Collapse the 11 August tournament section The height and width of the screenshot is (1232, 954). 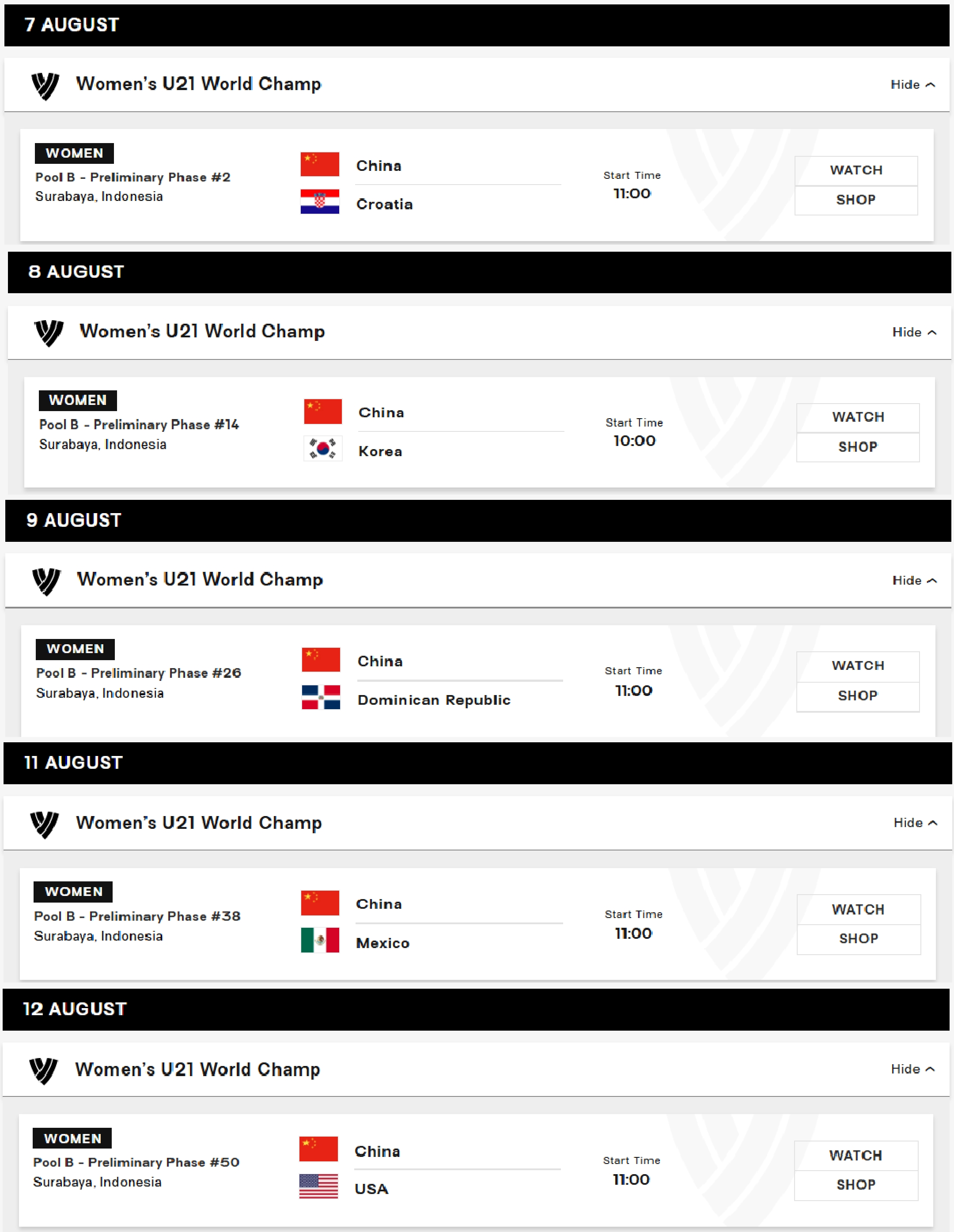coord(916,823)
